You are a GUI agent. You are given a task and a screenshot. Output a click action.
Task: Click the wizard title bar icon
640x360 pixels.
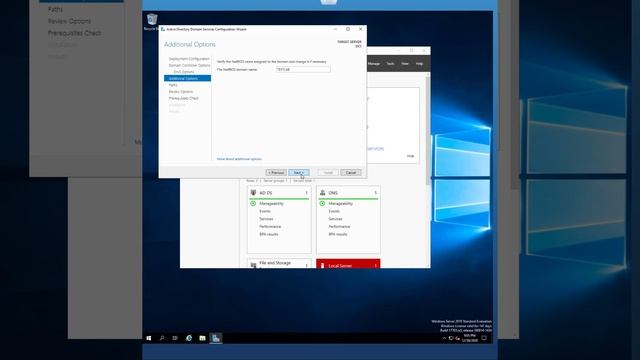(x=163, y=29)
